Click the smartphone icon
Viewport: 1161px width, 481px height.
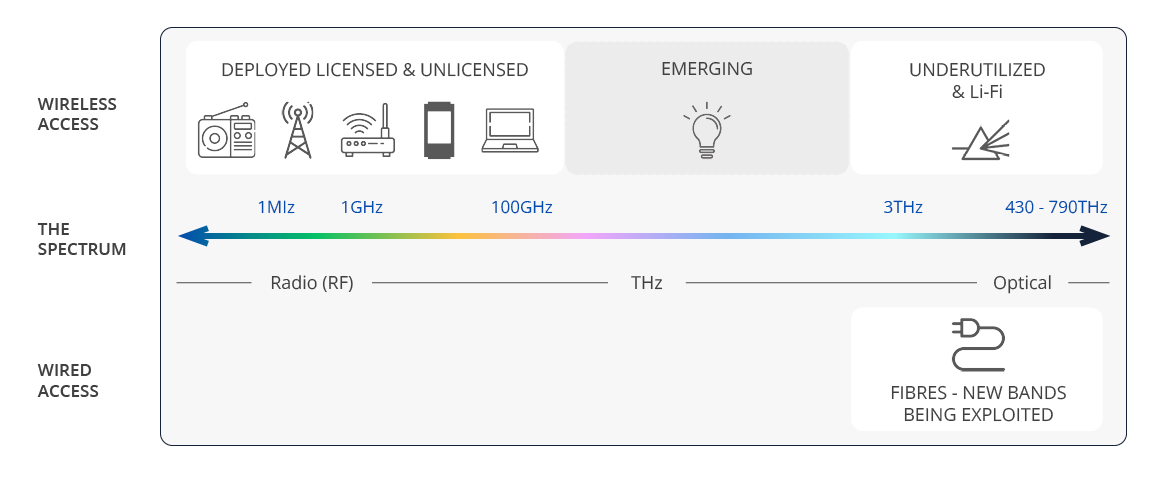437,130
